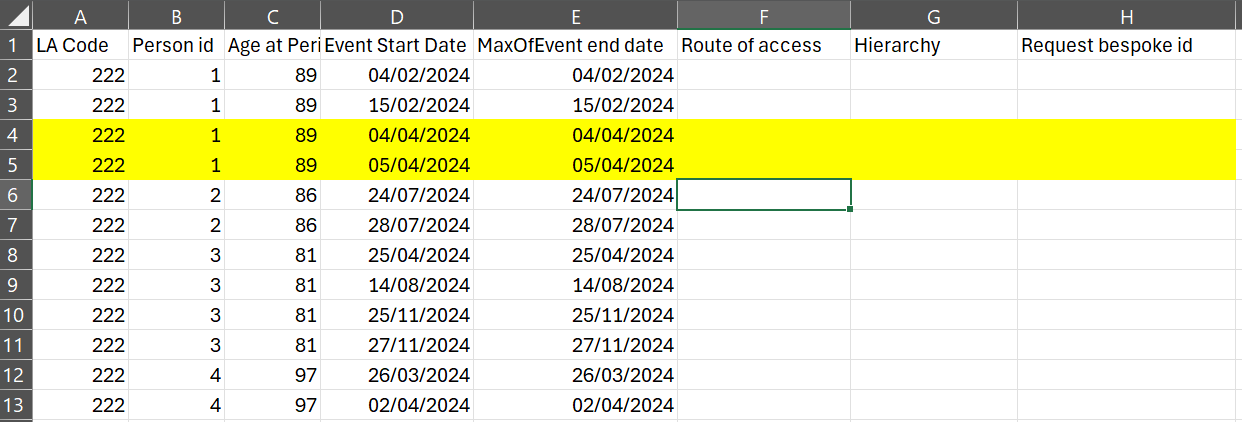Viewport: 1242px width, 422px height.
Task: Click the Select All corner triangle
Action: click(16, 15)
